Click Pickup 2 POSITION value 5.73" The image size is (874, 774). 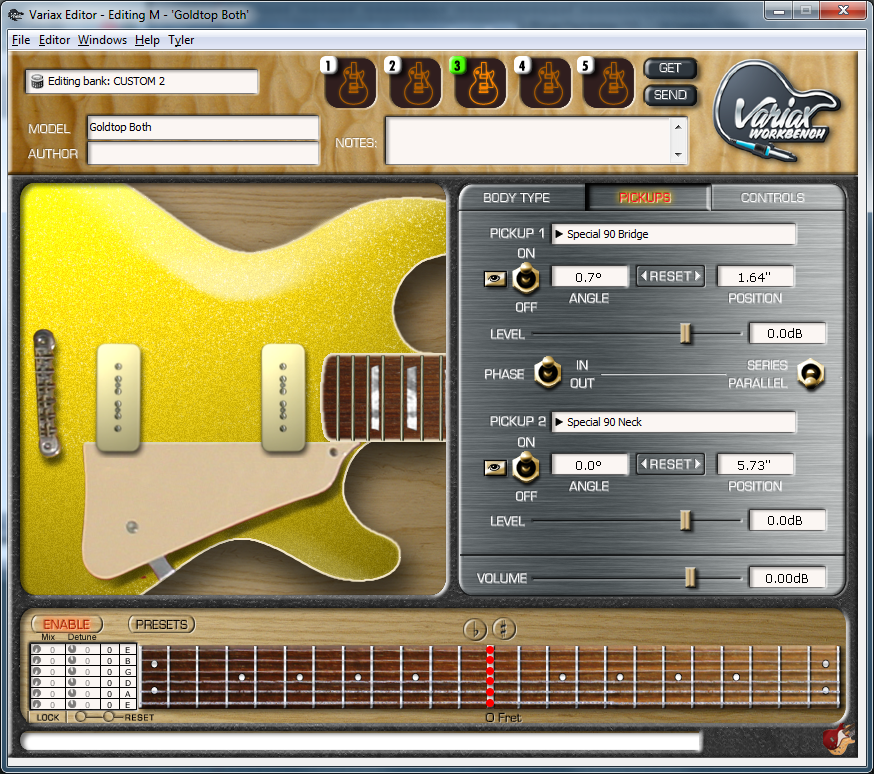point(755,465)
